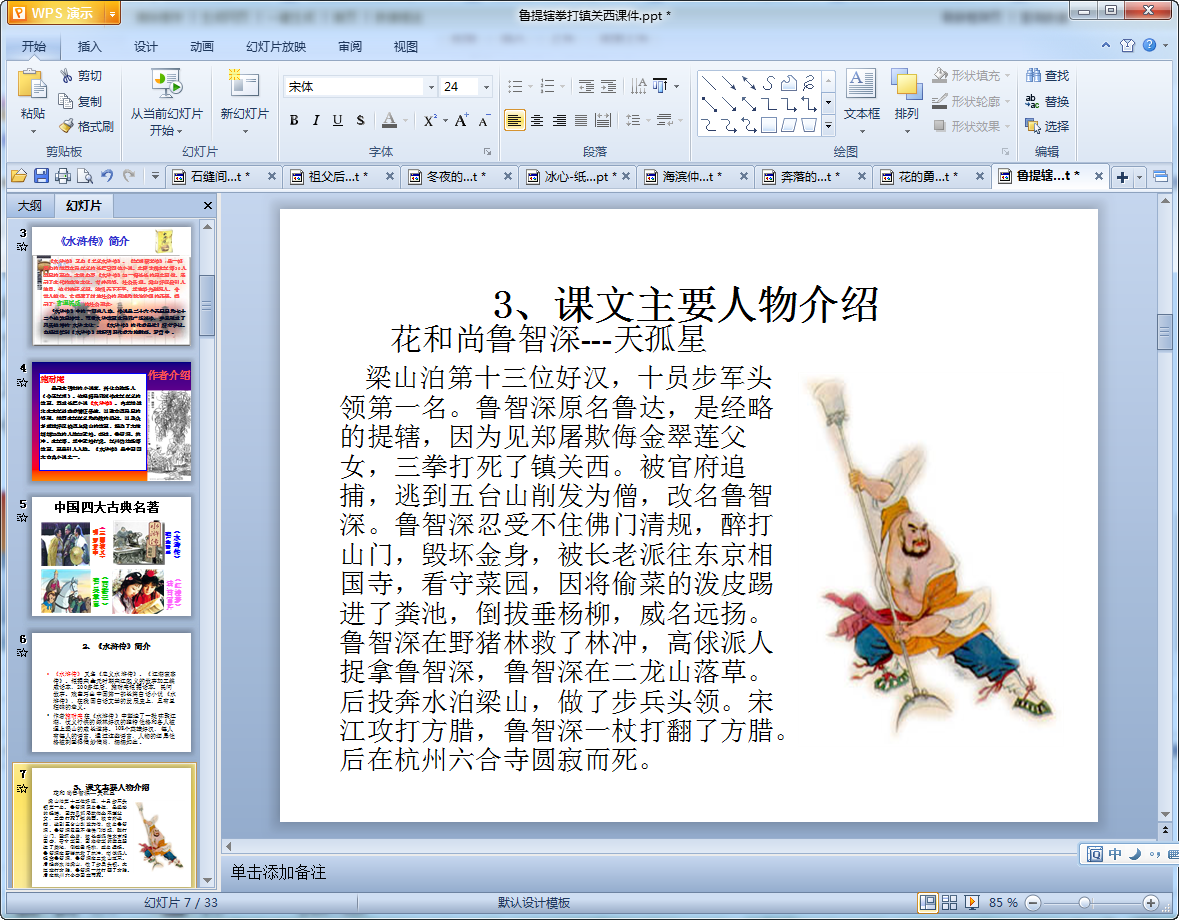Close the 冰心-纸 document tab
Image resolution: width=1179 pixels, height=920 pixels.
tap(626, 177)
